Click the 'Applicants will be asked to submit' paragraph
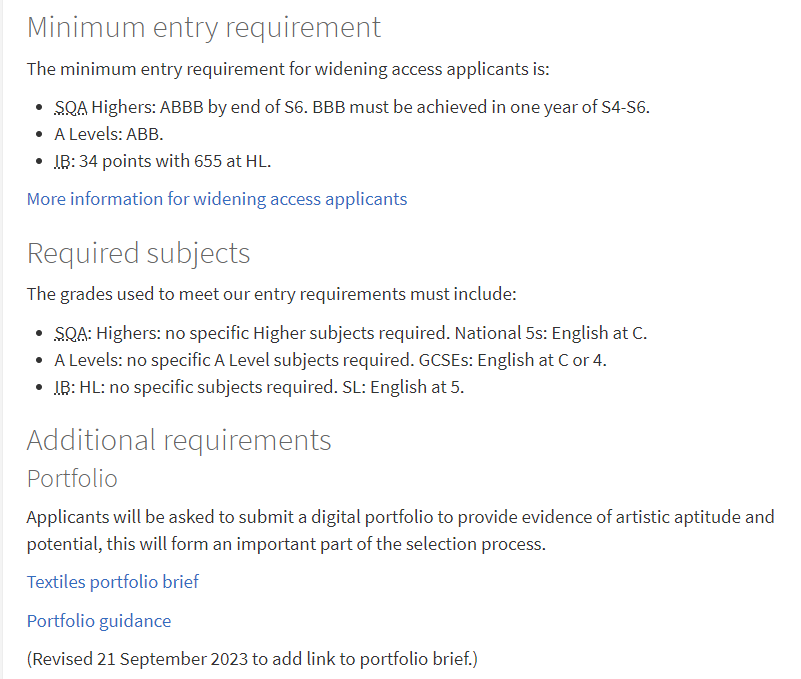801x679 pixels. point(400,530)
